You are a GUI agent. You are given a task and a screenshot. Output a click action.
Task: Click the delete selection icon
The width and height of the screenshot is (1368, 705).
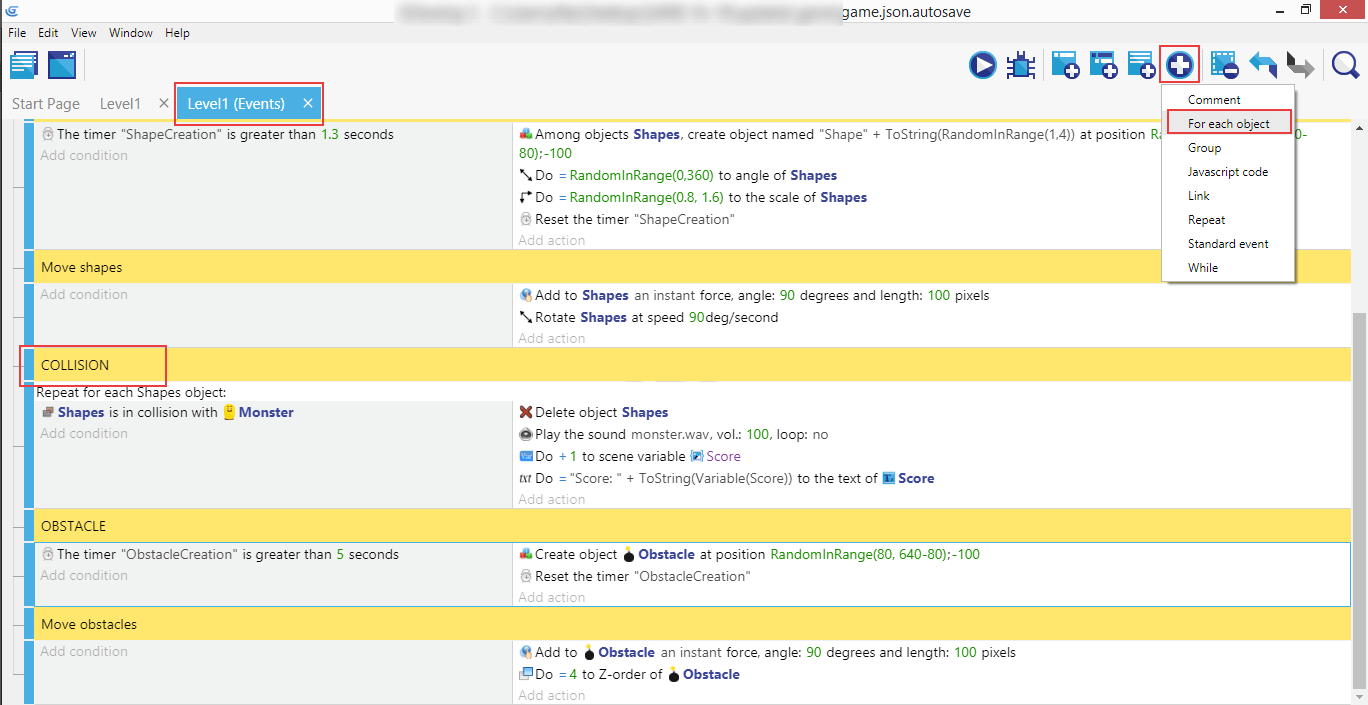point(1224,66)
